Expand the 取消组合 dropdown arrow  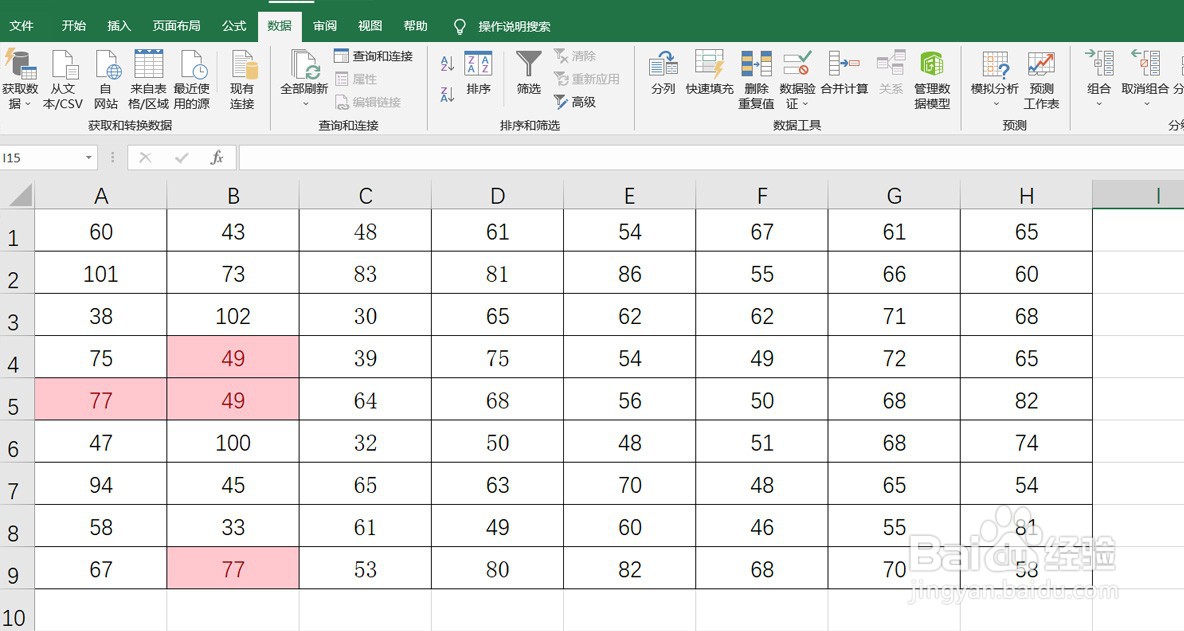tap(1145, 104)
